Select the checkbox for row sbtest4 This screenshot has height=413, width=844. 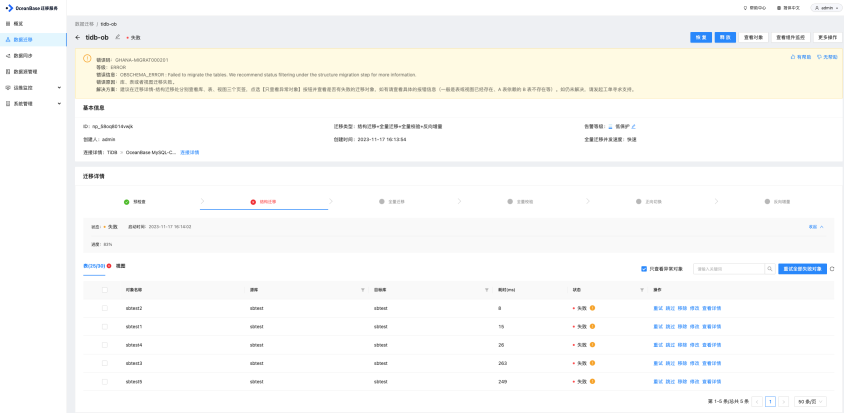(x=104, y=345)
